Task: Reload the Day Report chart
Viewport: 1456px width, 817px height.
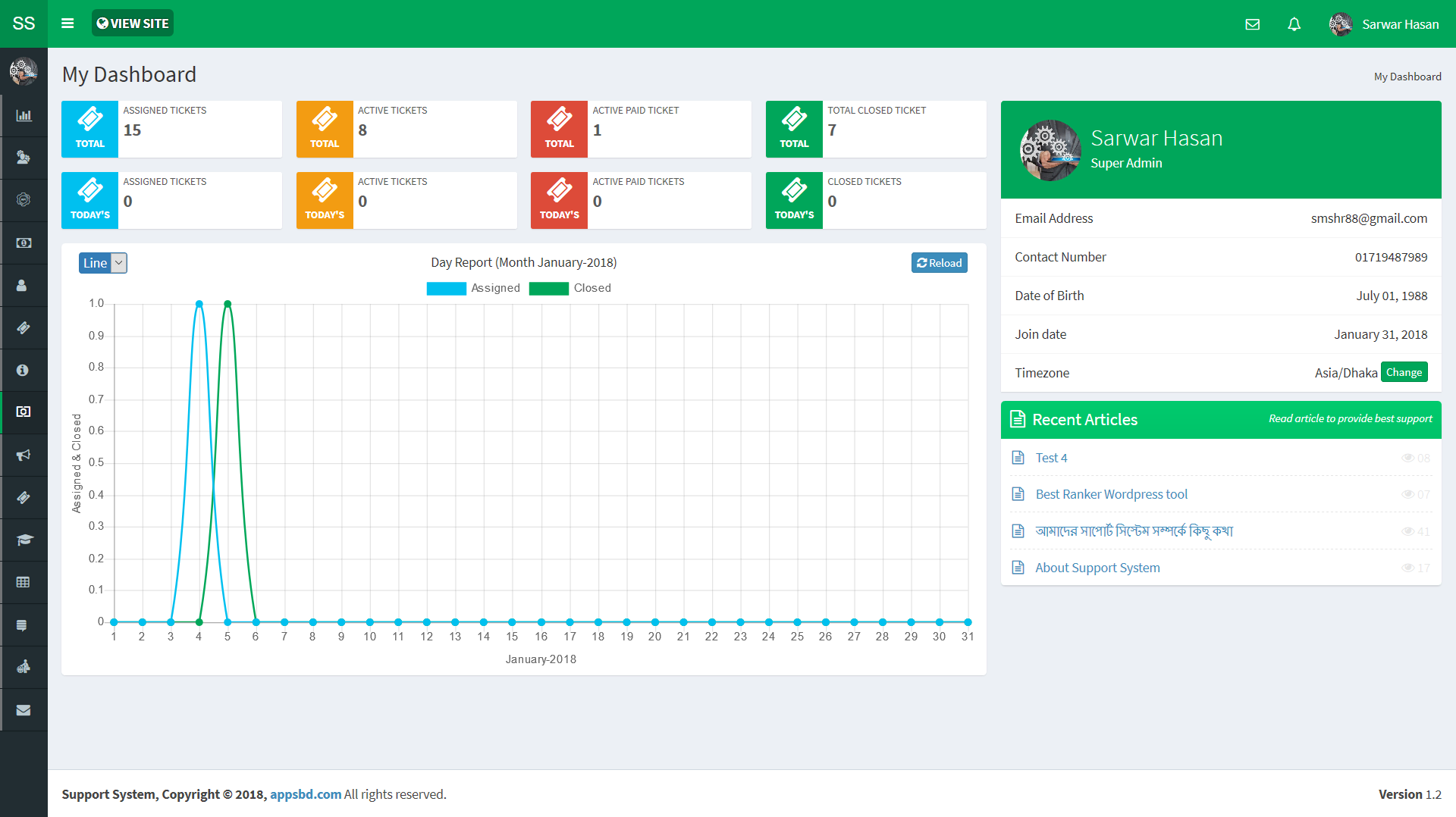Action: 939,263
